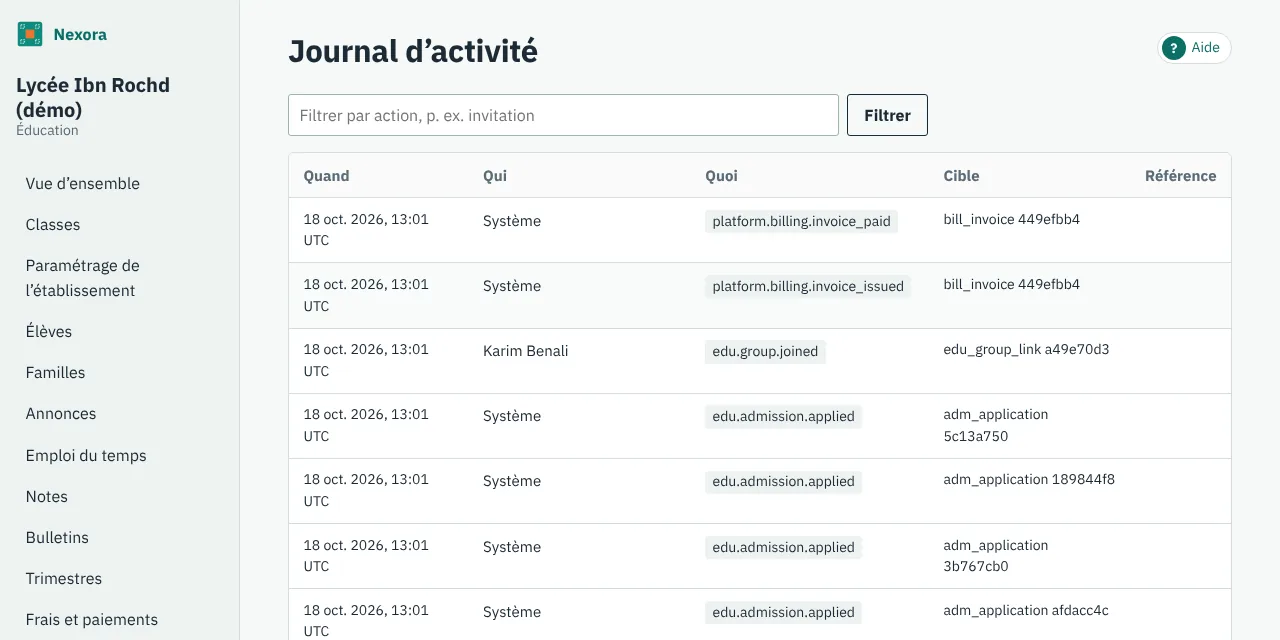Open Familles in sidebar

(56, 373)
